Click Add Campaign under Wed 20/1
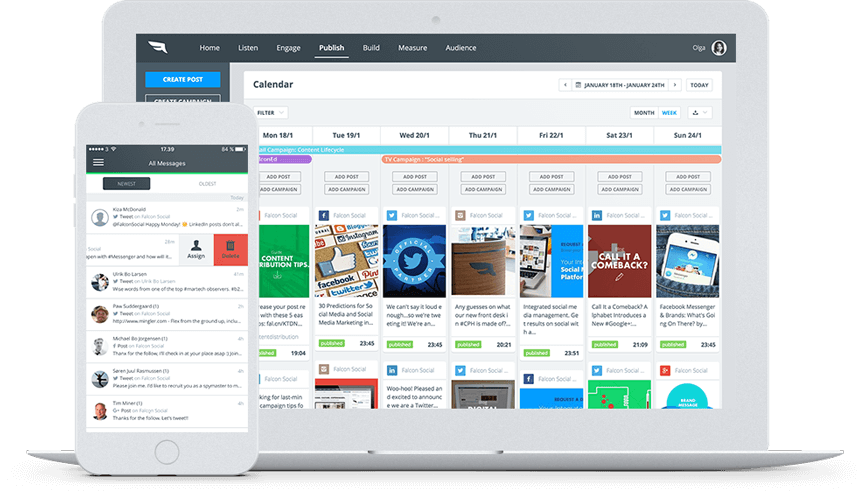 (415, 189)
